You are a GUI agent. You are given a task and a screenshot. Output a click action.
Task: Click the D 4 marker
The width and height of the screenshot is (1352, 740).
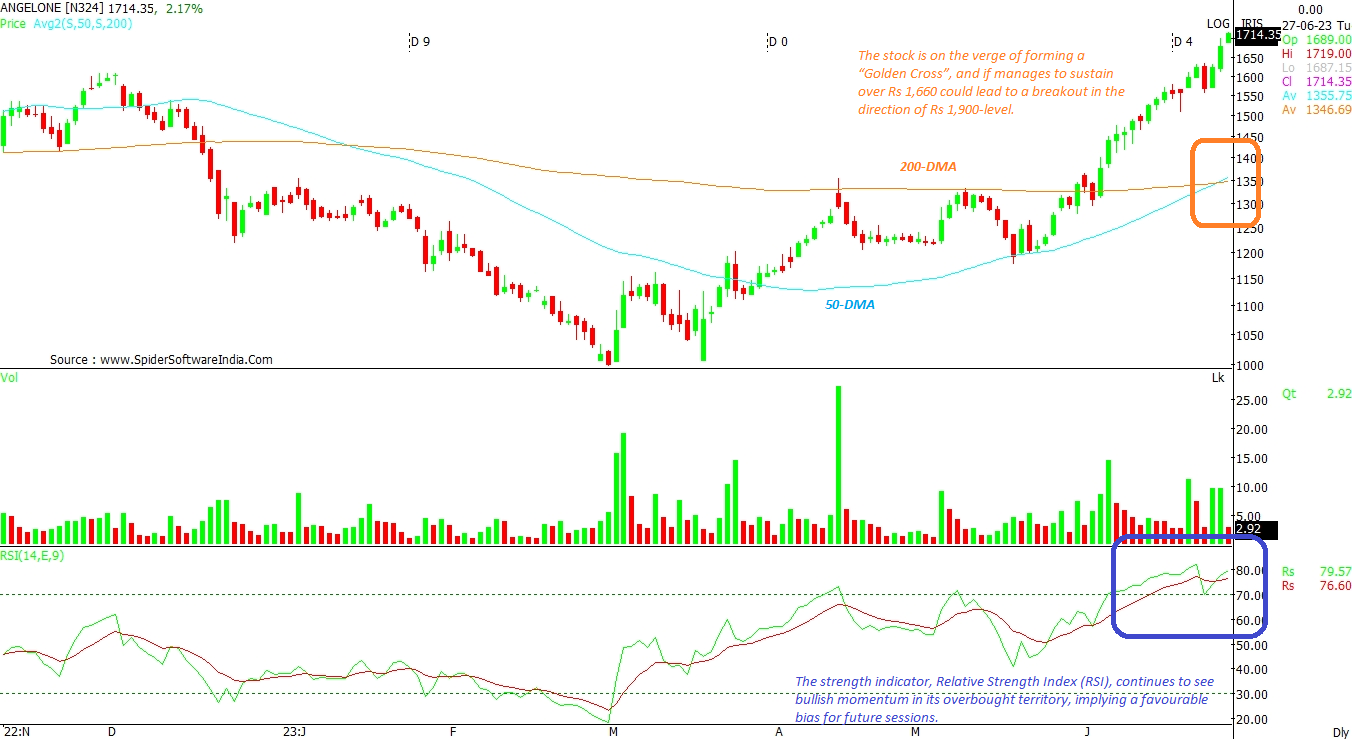[x=1182, y=42]
